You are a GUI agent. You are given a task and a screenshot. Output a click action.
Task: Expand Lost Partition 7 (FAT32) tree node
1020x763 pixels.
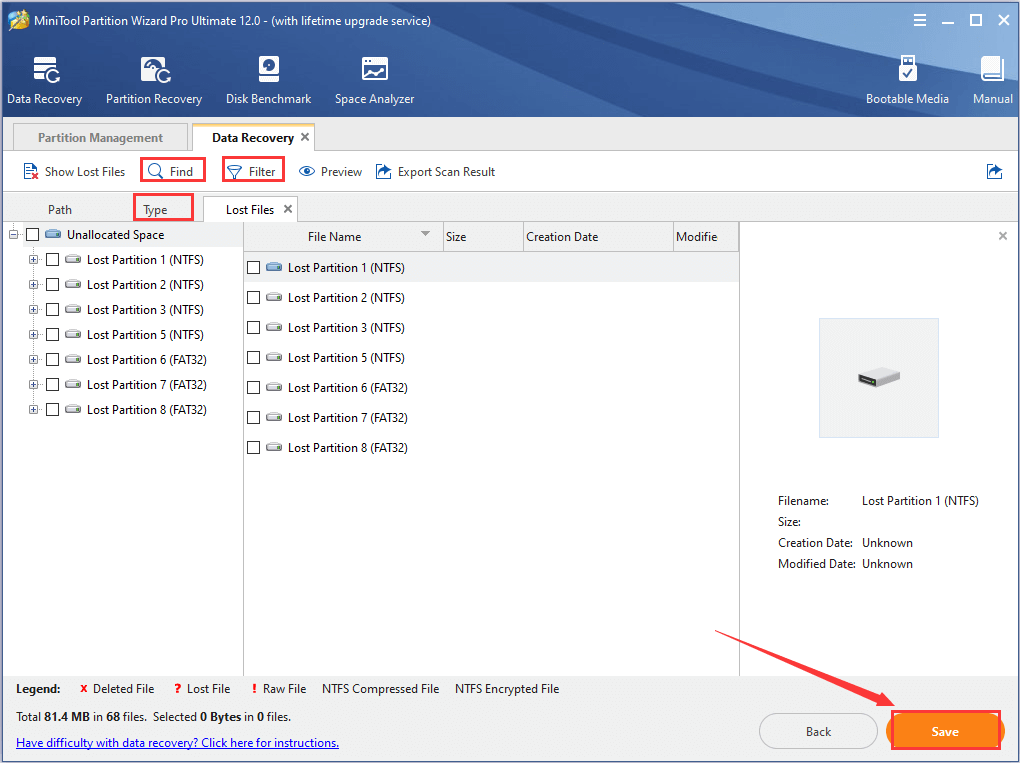[x=33, y=384]
